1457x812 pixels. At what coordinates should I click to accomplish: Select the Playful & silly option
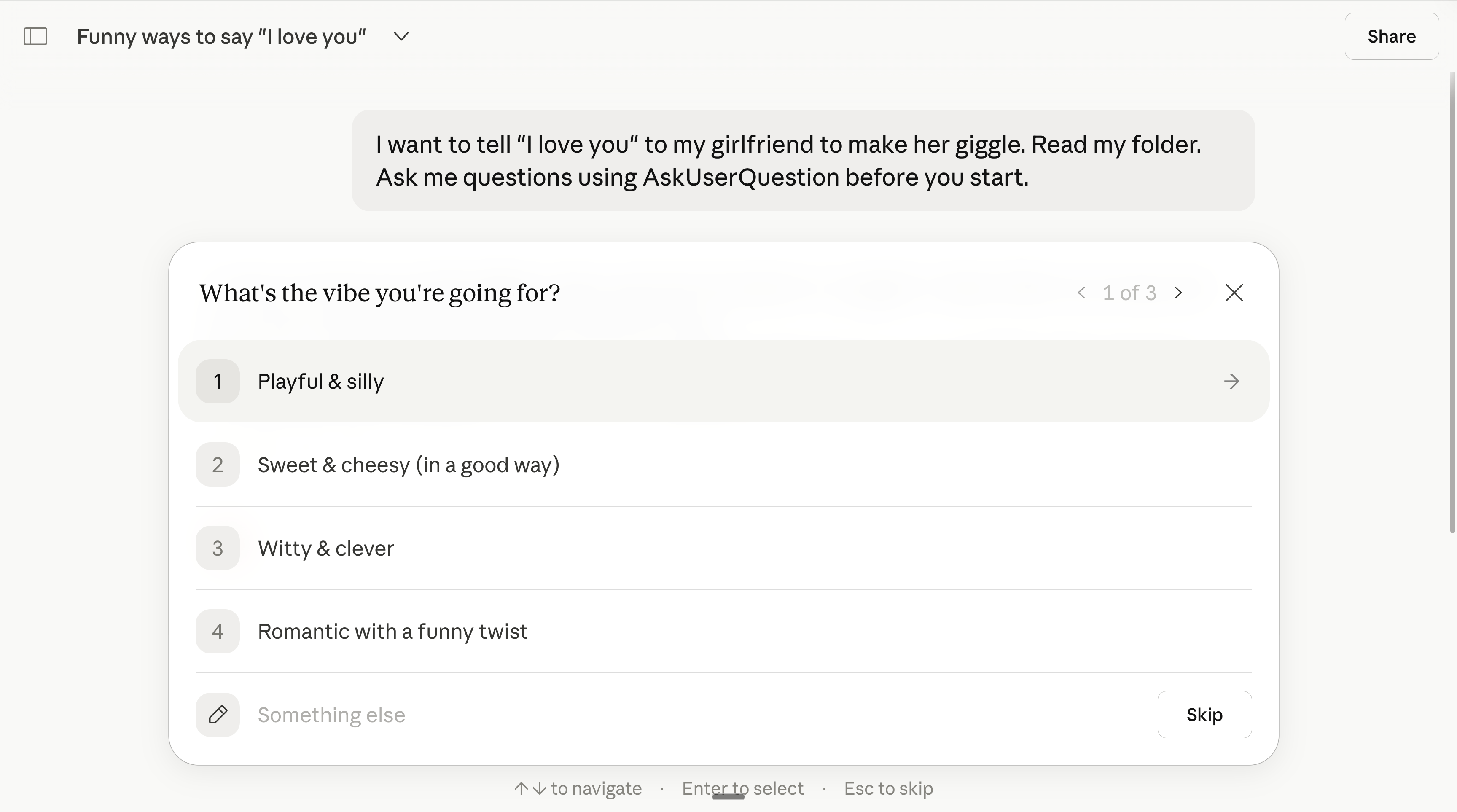(723, 381)
